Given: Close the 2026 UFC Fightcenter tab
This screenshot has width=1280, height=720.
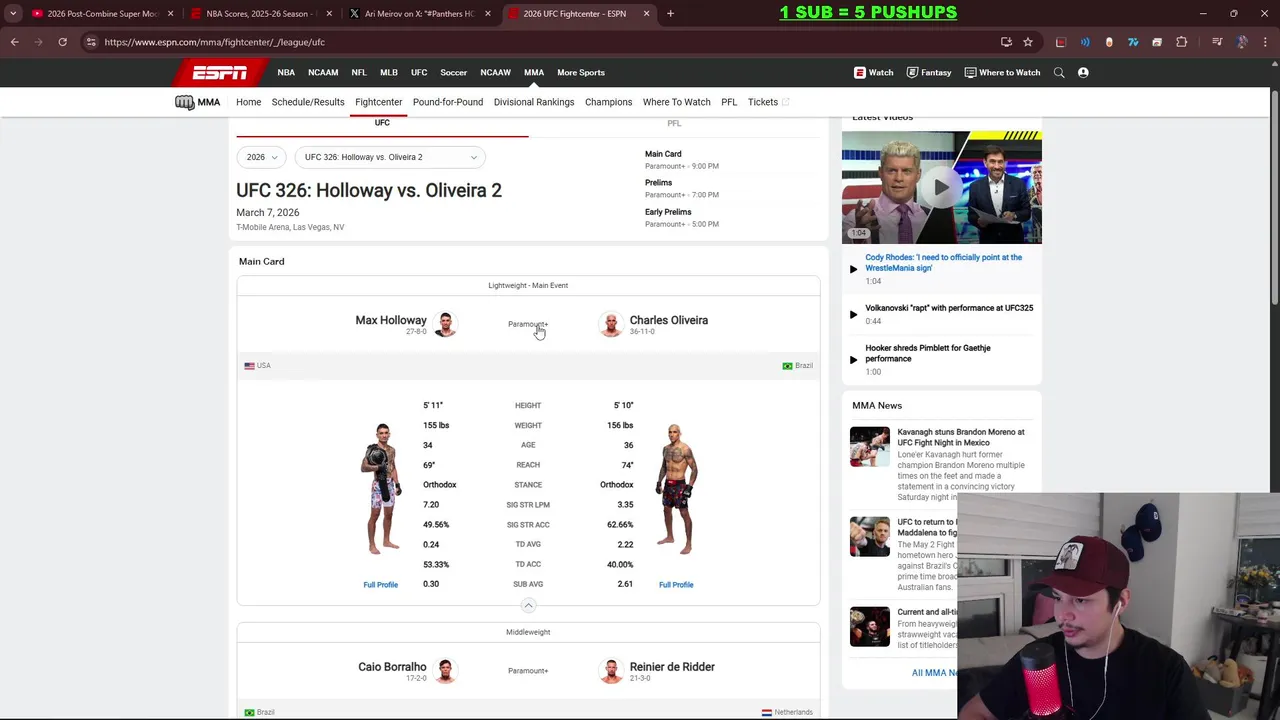Looking at the screenshot, I should [x=646, y=14].
